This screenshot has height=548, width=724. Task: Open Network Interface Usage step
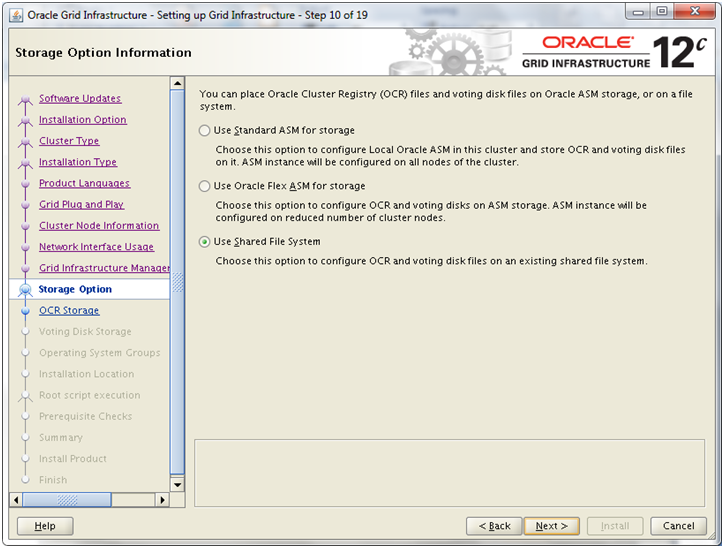[97, 247]
